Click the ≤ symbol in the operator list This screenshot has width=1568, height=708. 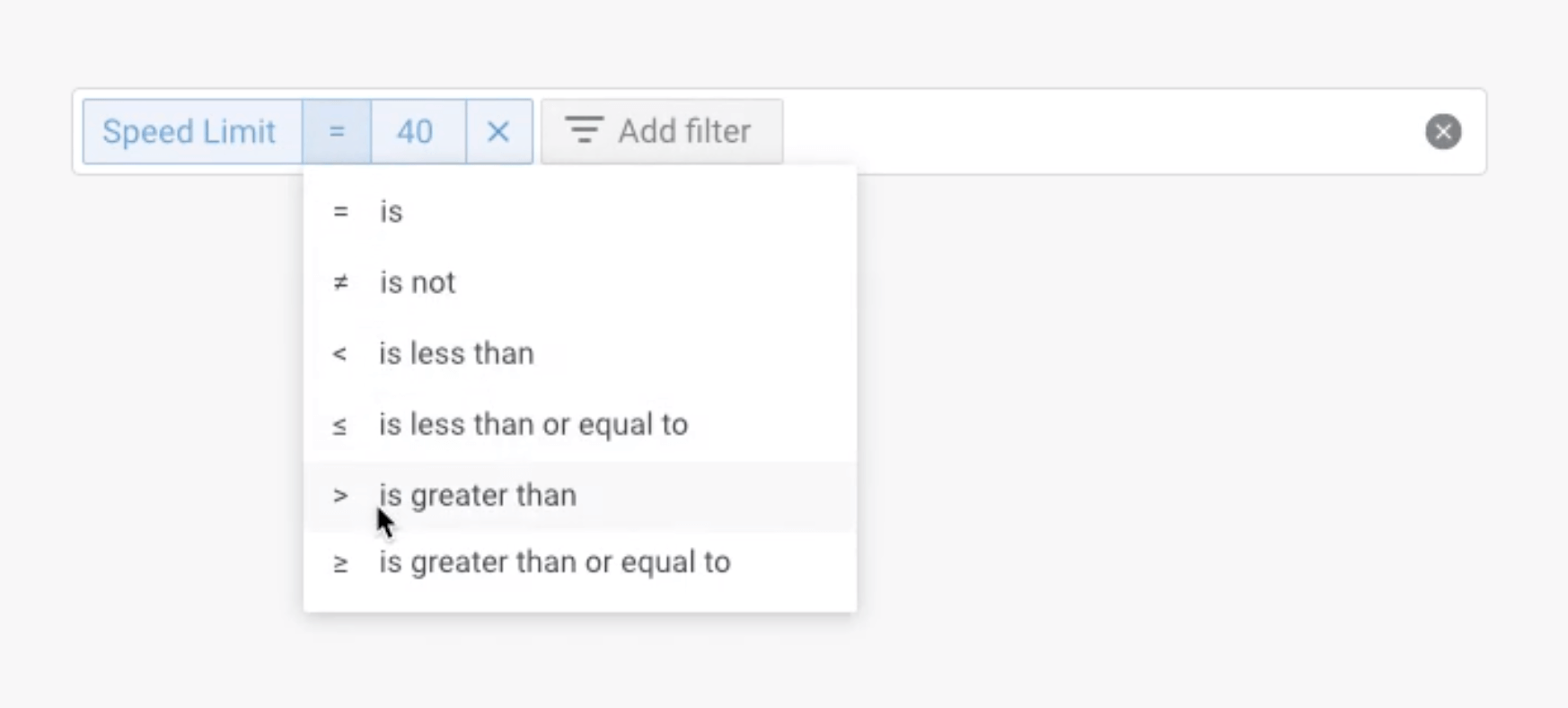pos(339,425)
